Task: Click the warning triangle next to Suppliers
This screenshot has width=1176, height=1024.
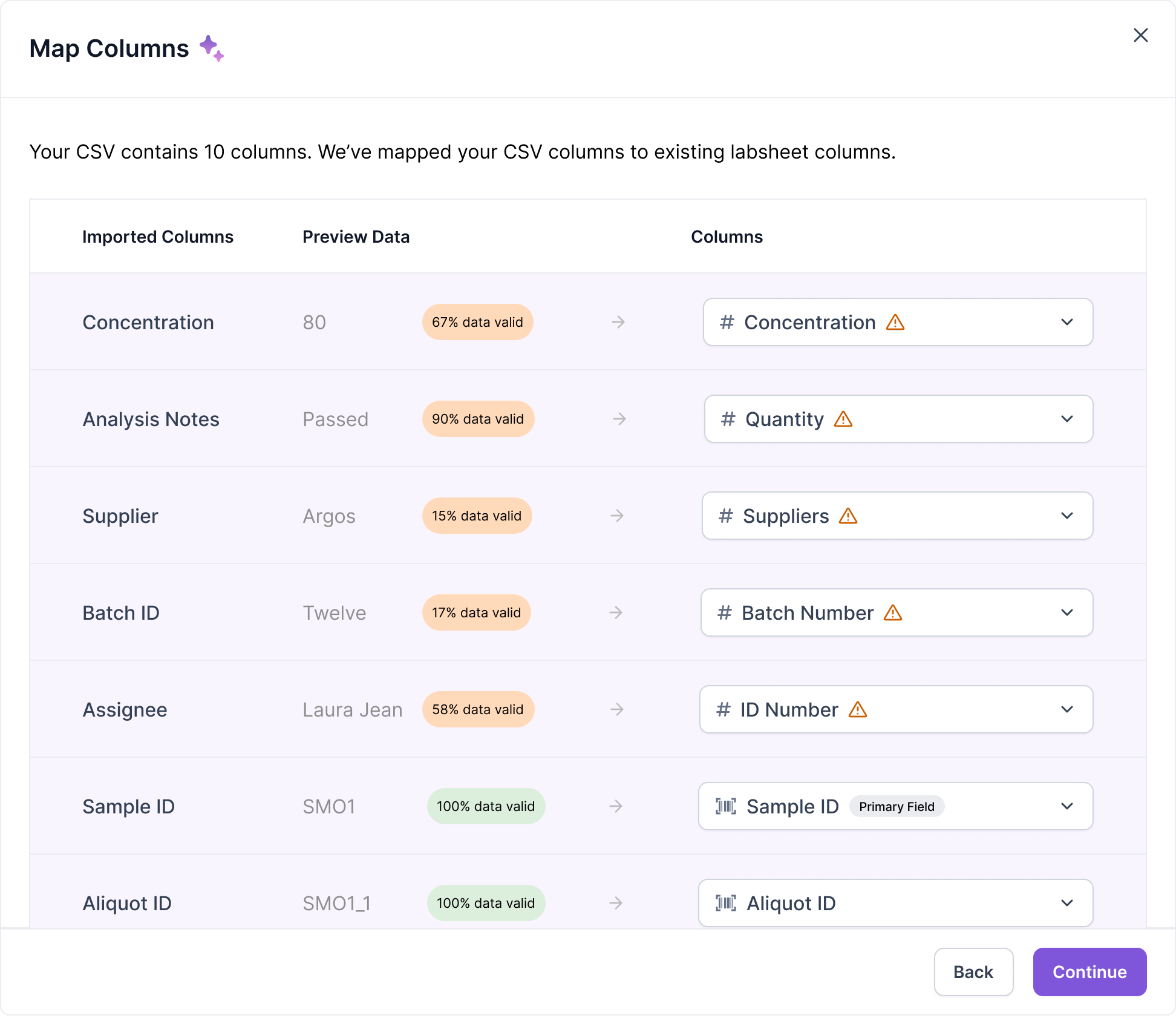Action: coord(848,516)
